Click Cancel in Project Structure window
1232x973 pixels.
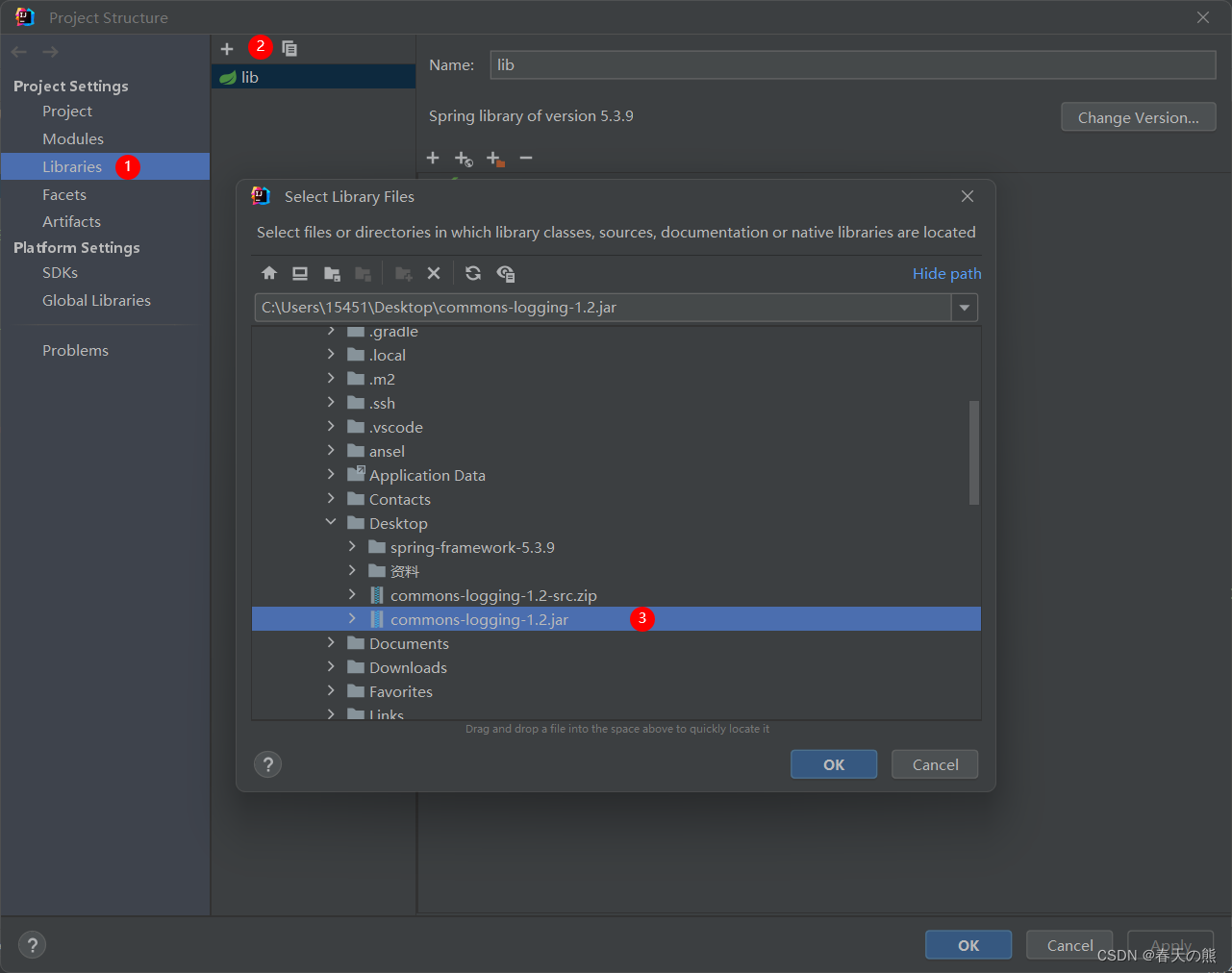coord(1069,945)
